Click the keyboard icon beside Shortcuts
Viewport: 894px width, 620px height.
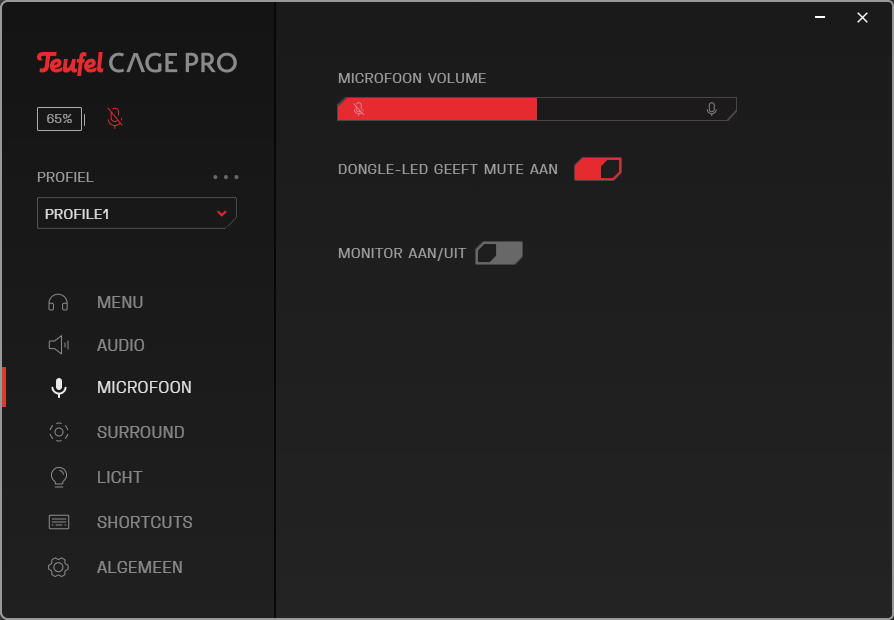pos(59,522)
